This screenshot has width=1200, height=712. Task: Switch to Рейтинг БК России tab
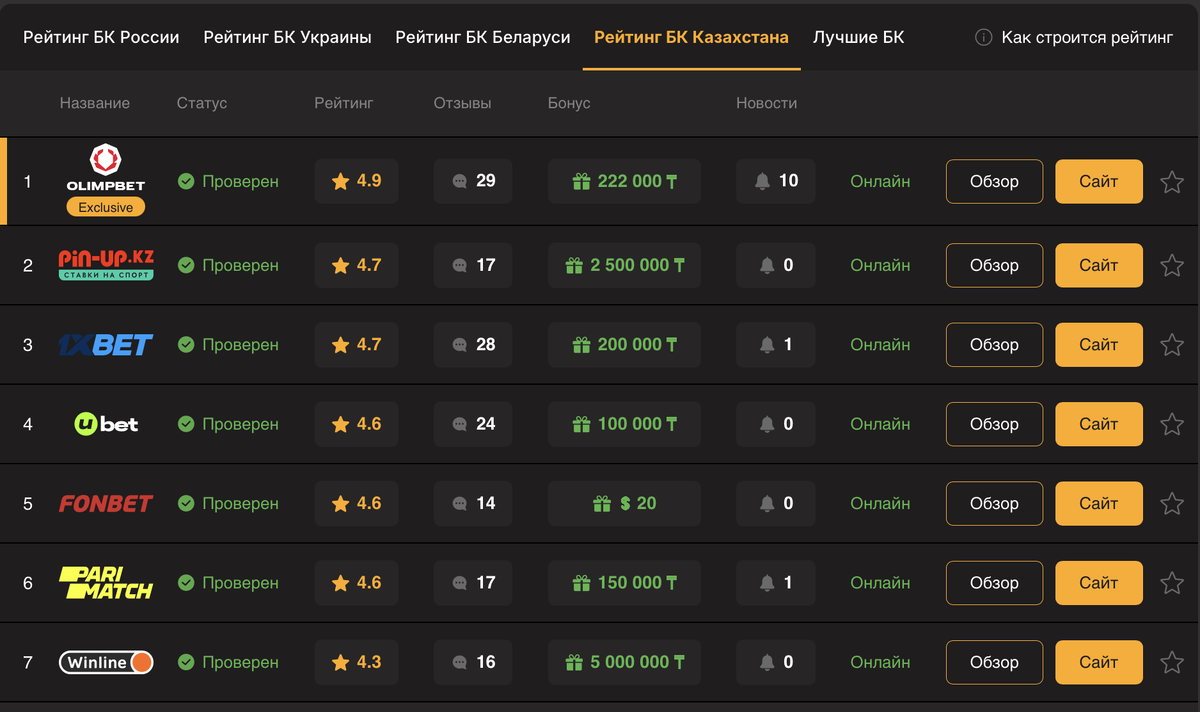tap(101, 37)
